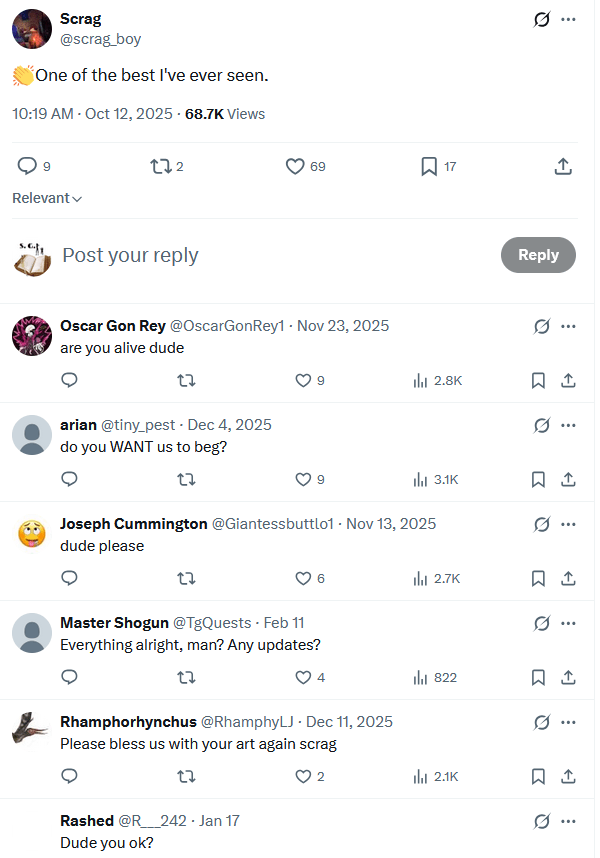This screenshot has height=858, width=600.
Task: Expand the Relevant sort dropdown
Action: [x=47, y=198]
